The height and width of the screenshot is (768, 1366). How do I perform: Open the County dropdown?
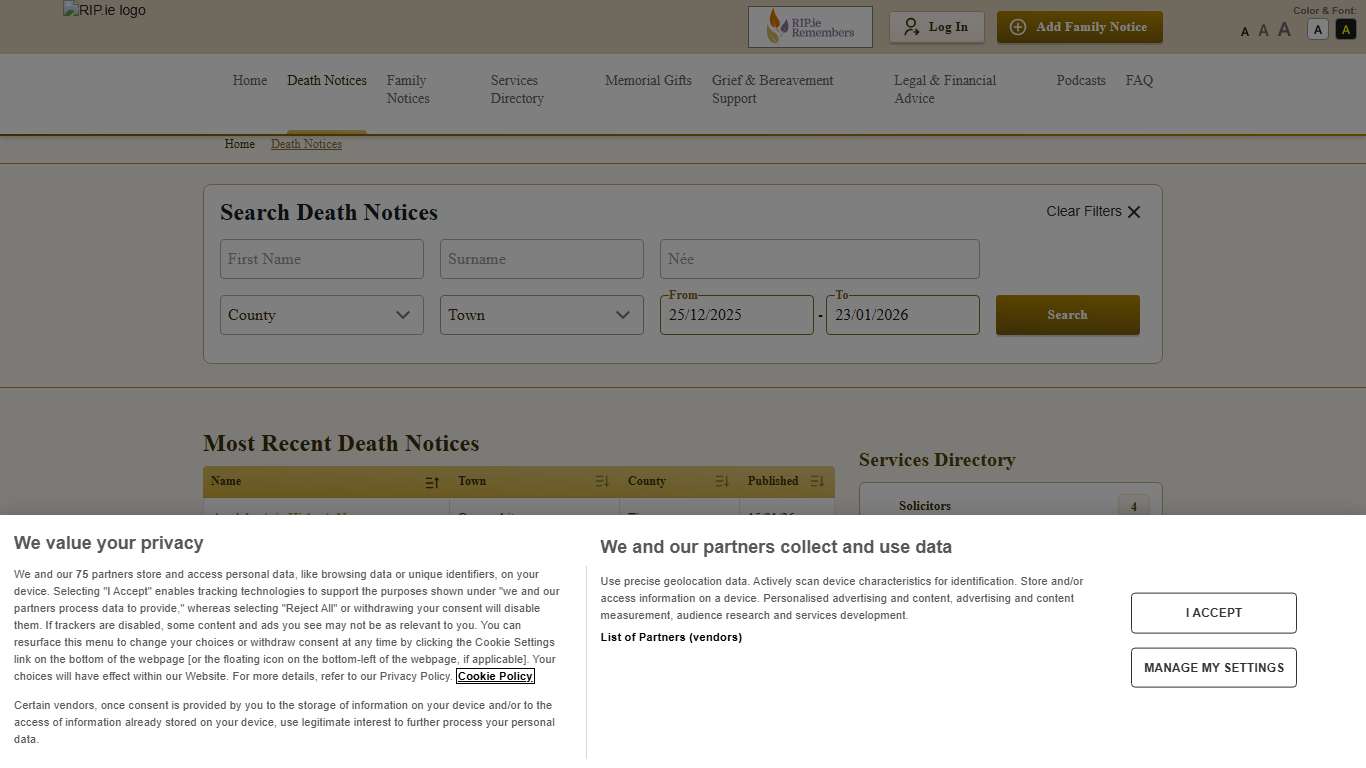coord(321,314)
